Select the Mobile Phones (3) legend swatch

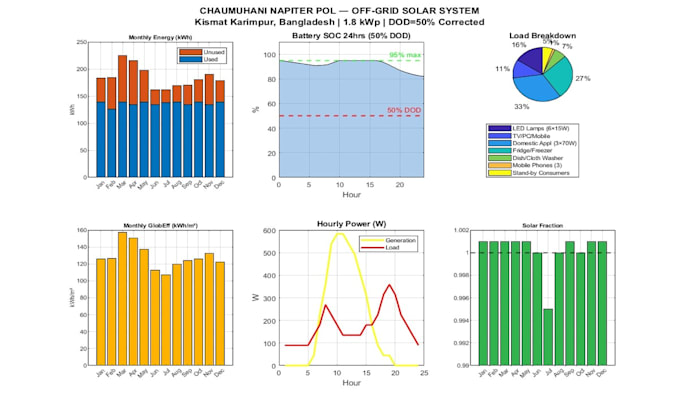tap(499, 165)
